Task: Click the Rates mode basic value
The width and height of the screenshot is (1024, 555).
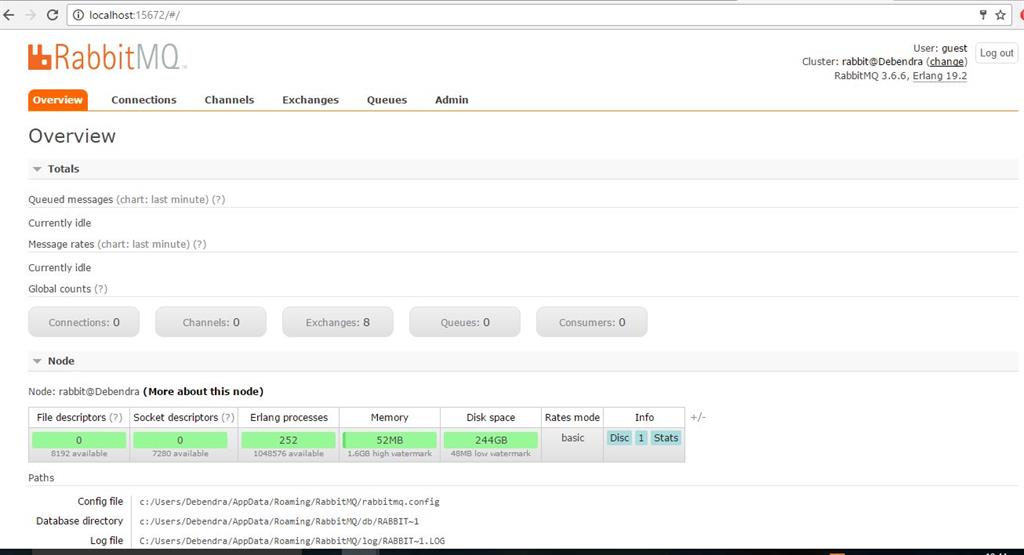Action: (x=573, y=437)
